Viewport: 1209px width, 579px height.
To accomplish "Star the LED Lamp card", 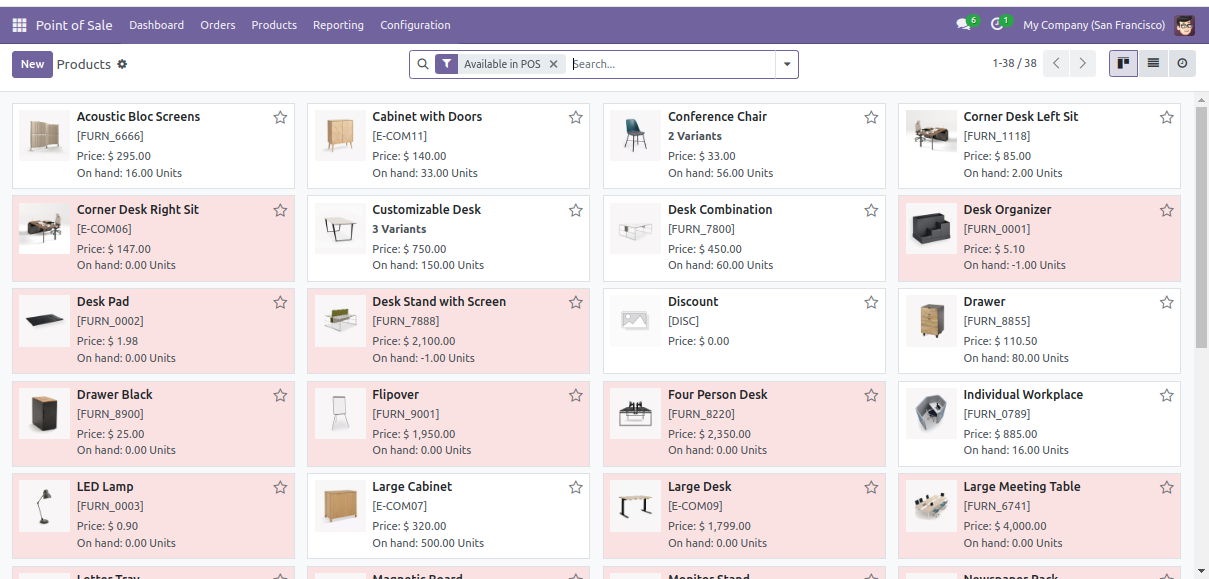I will (280, 487).
